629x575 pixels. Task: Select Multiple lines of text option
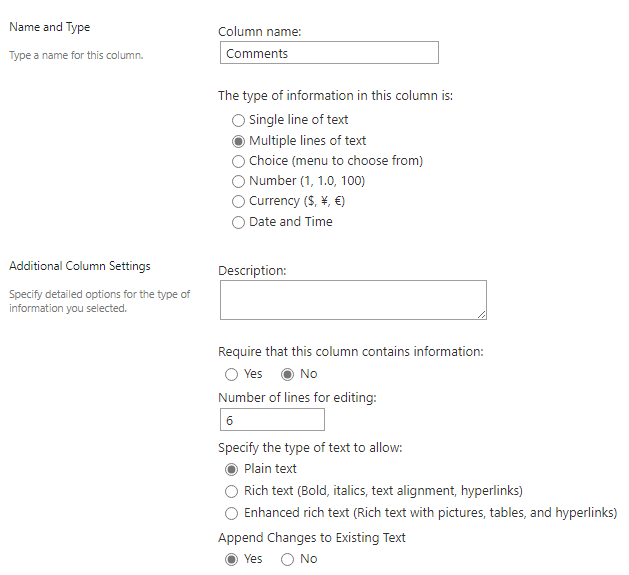(x=238, y=141)
